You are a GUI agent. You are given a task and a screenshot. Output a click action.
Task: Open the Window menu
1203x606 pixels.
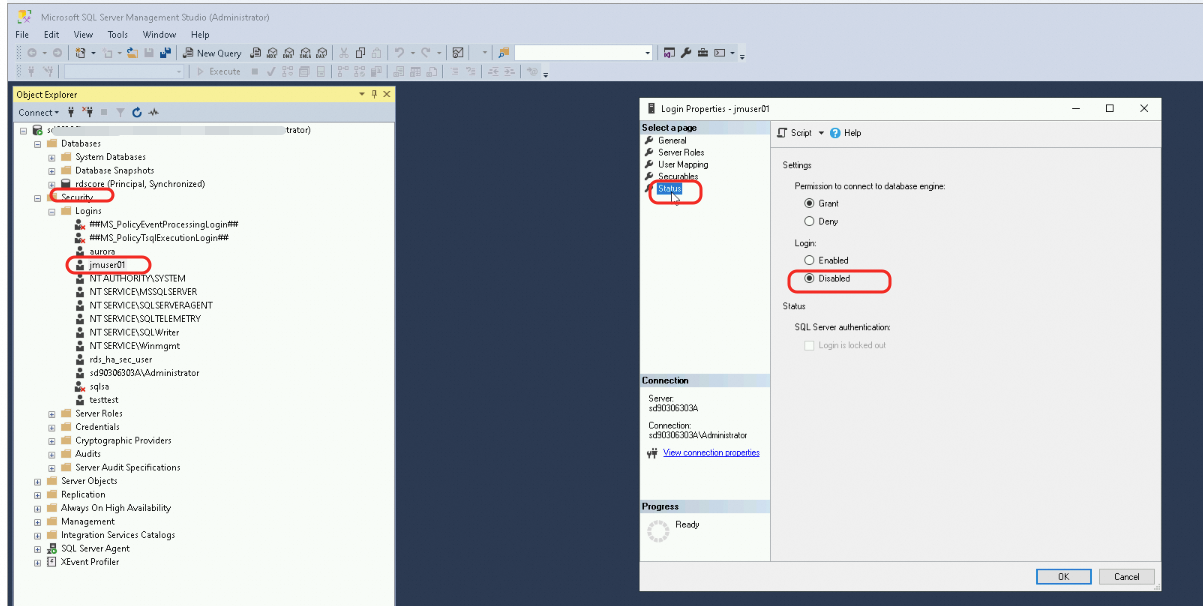coord(160,34)
